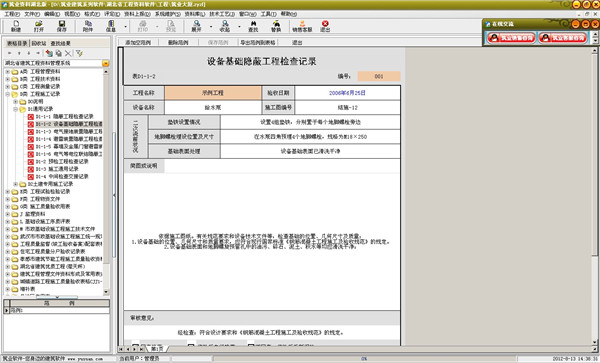Image resolution: width=600 pixels, height=363 pixels.
Task: Open the 帮助 menu
Action: (289, 14)
